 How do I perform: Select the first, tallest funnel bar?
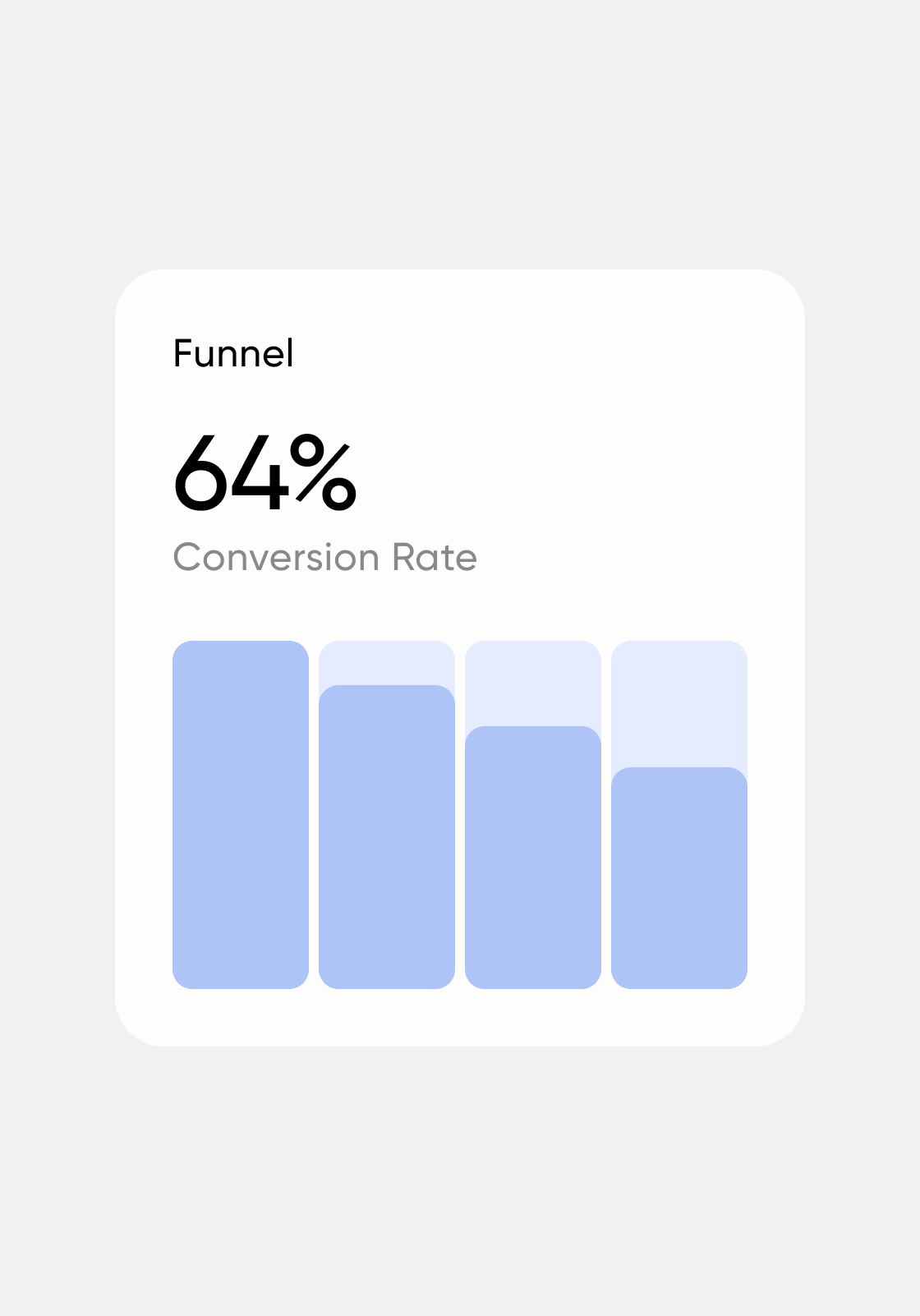(x=241, y=814)
